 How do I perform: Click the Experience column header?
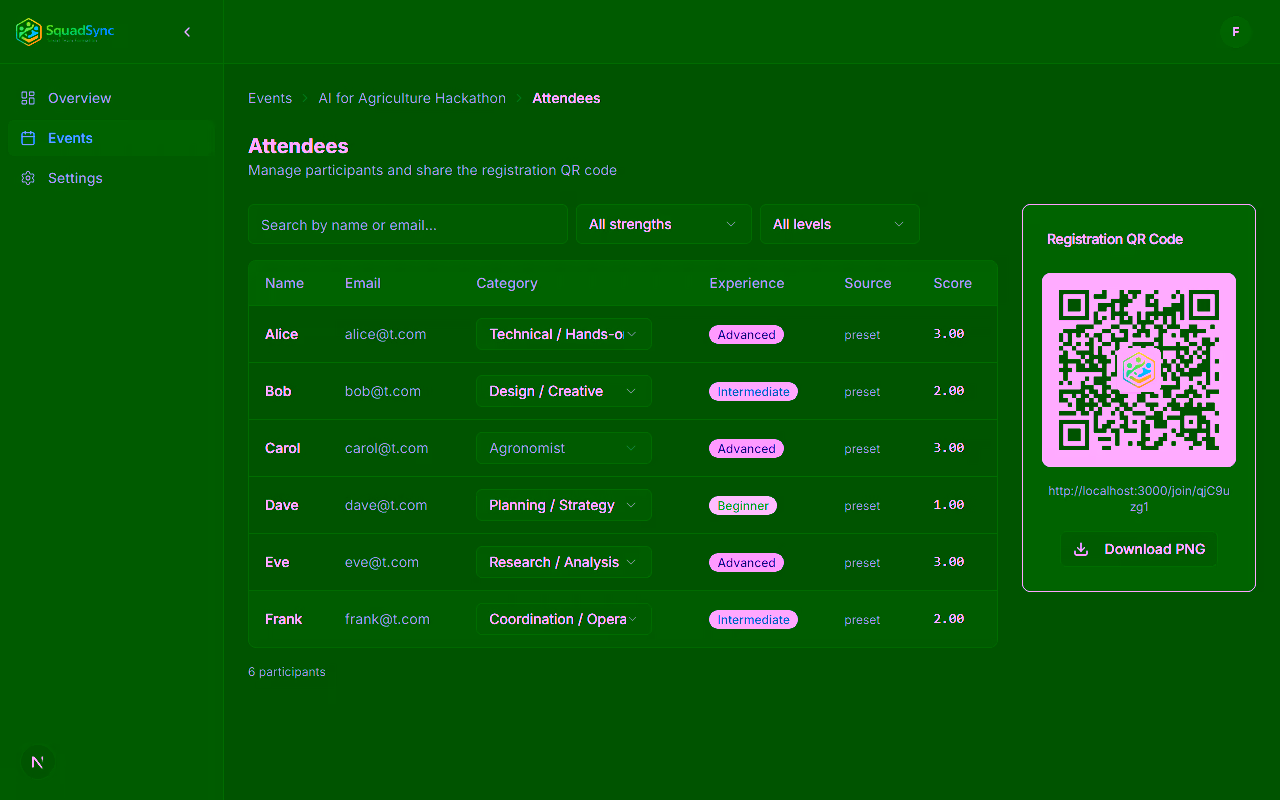[x=747, y=283]
